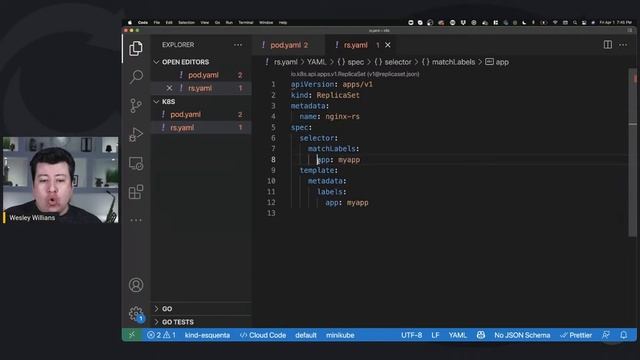
Task: Change YAML language mode
Action: (458, 335)
